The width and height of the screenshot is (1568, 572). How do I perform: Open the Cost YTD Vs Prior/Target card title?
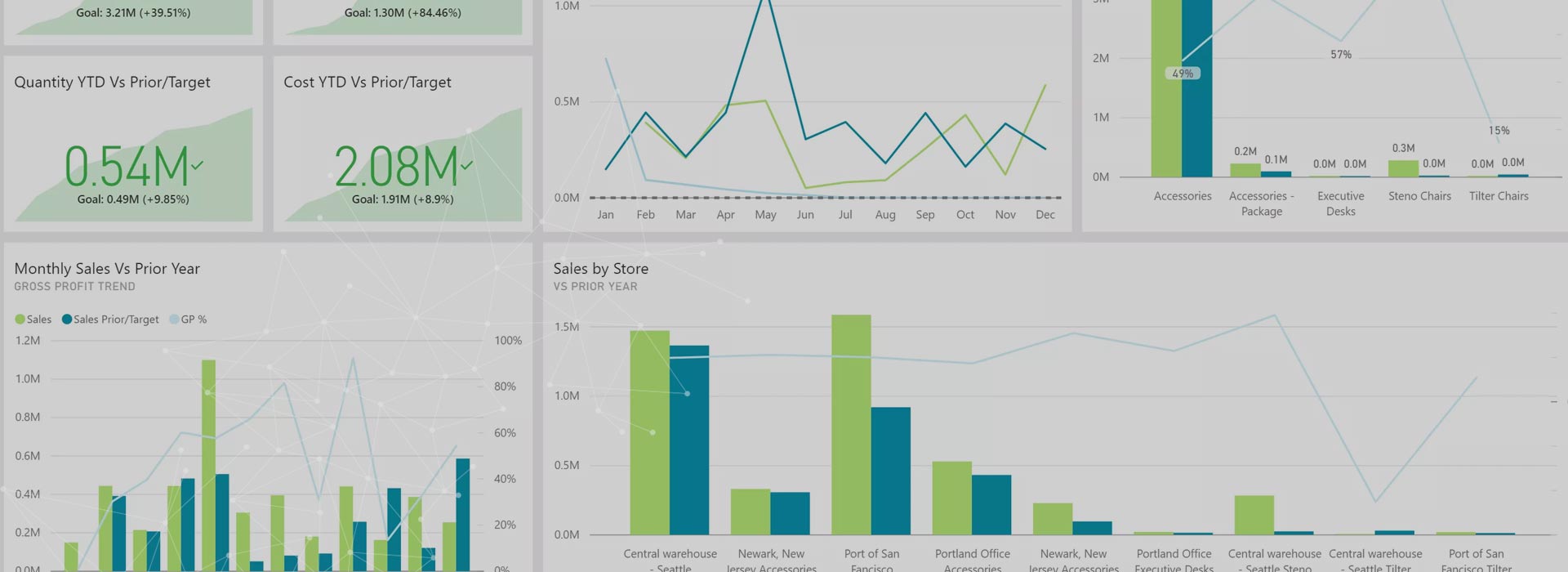[367, 83]
